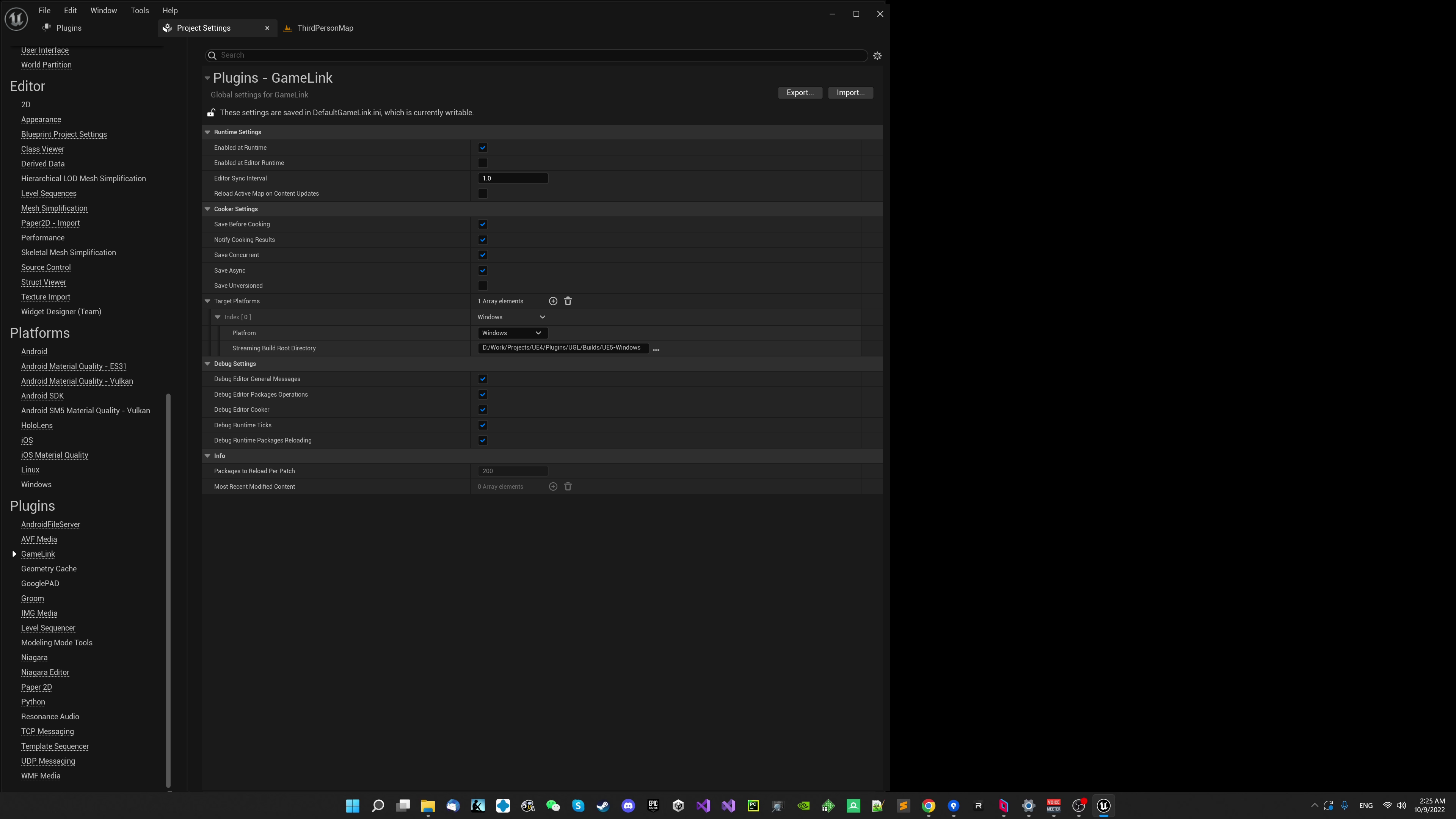Open Skype from the taskbar
1456x819 pixels.
pyautogui.click(x=577, y=805)
